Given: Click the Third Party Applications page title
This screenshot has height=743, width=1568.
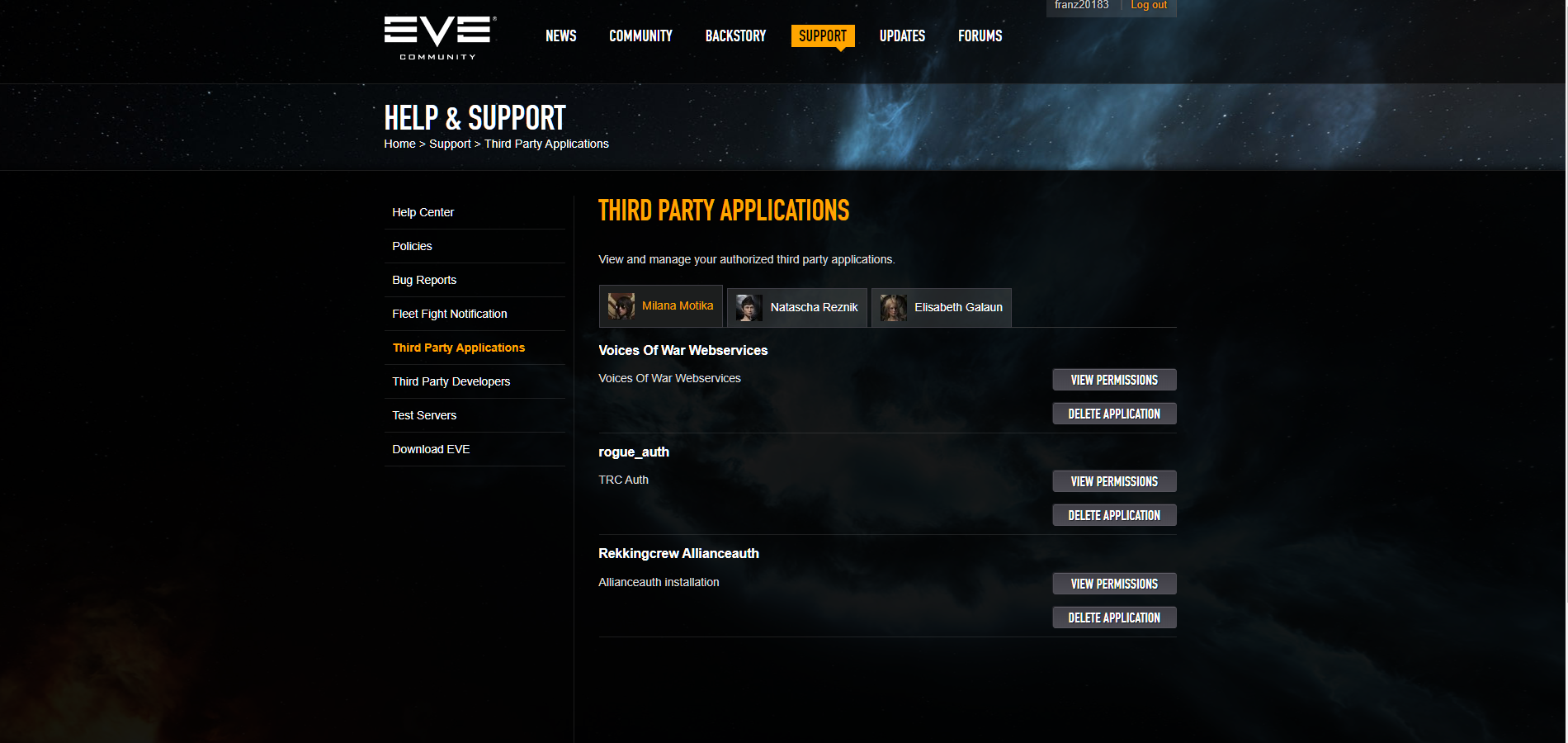Looking at the screenshot, I should [724, 211].
